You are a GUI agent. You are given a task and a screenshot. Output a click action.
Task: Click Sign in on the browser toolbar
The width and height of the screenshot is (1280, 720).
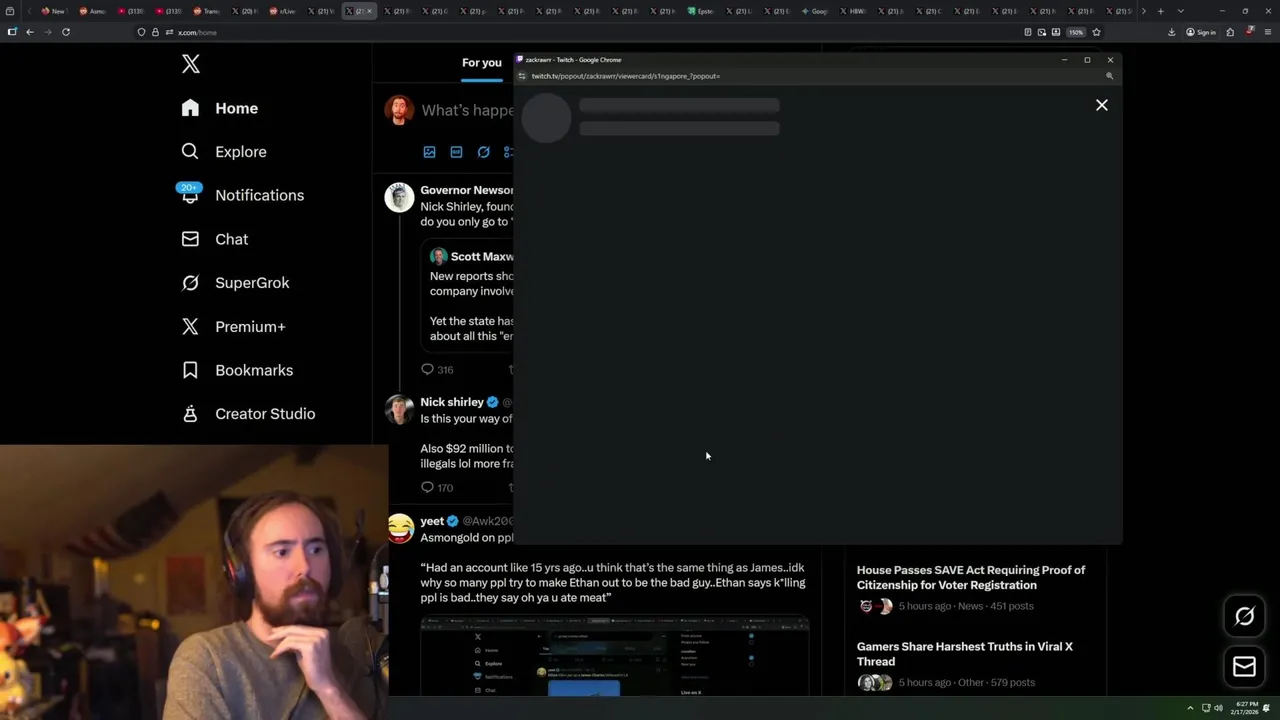[x=1201, y=32]
